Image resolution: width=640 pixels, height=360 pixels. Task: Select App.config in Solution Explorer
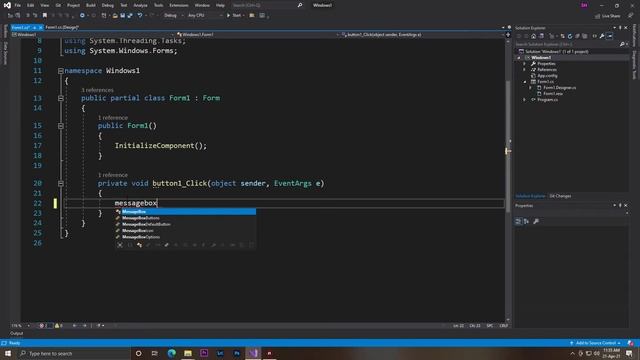pos(547,76)
